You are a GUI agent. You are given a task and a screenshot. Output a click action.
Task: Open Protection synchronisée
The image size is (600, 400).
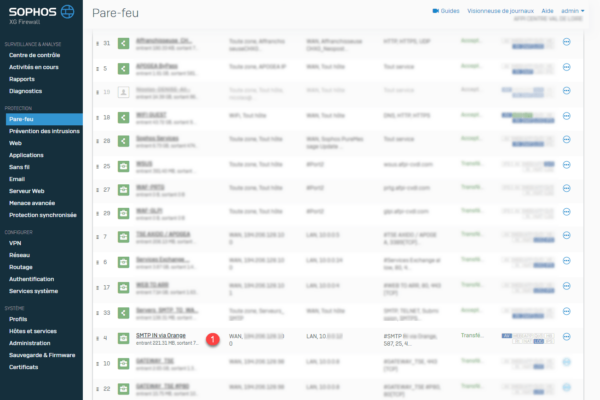click(x=43, y=215)
